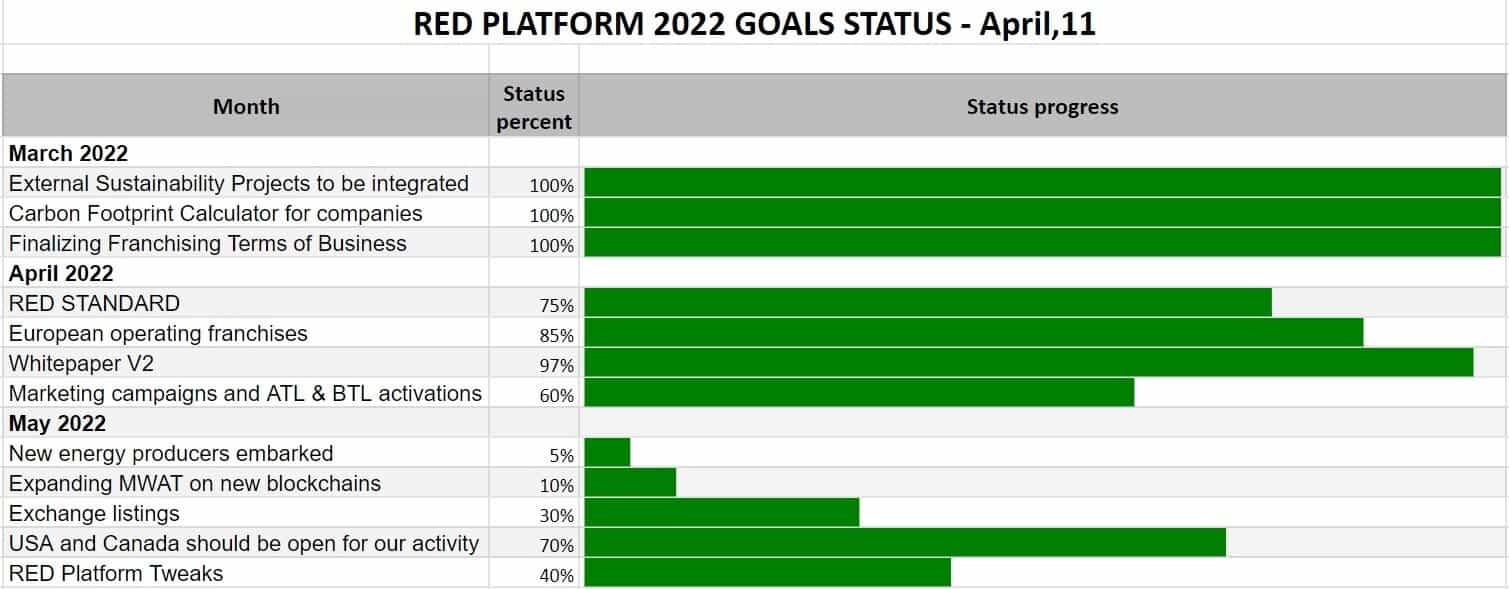Select the Status percent header cell
1509x589 pixels.
click(x=534, y=106)
